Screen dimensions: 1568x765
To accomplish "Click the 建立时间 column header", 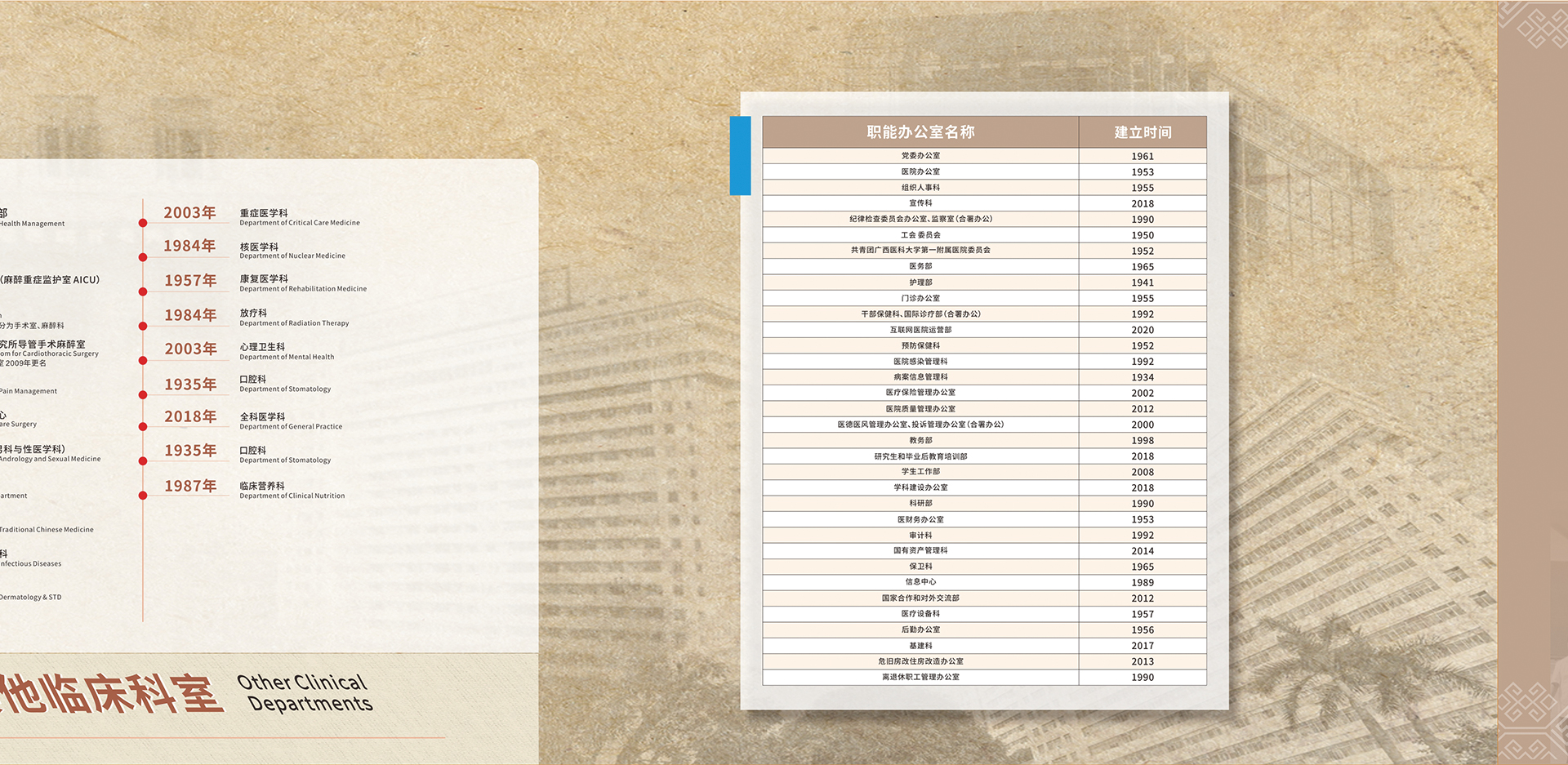I will [x=1143, y=132].
